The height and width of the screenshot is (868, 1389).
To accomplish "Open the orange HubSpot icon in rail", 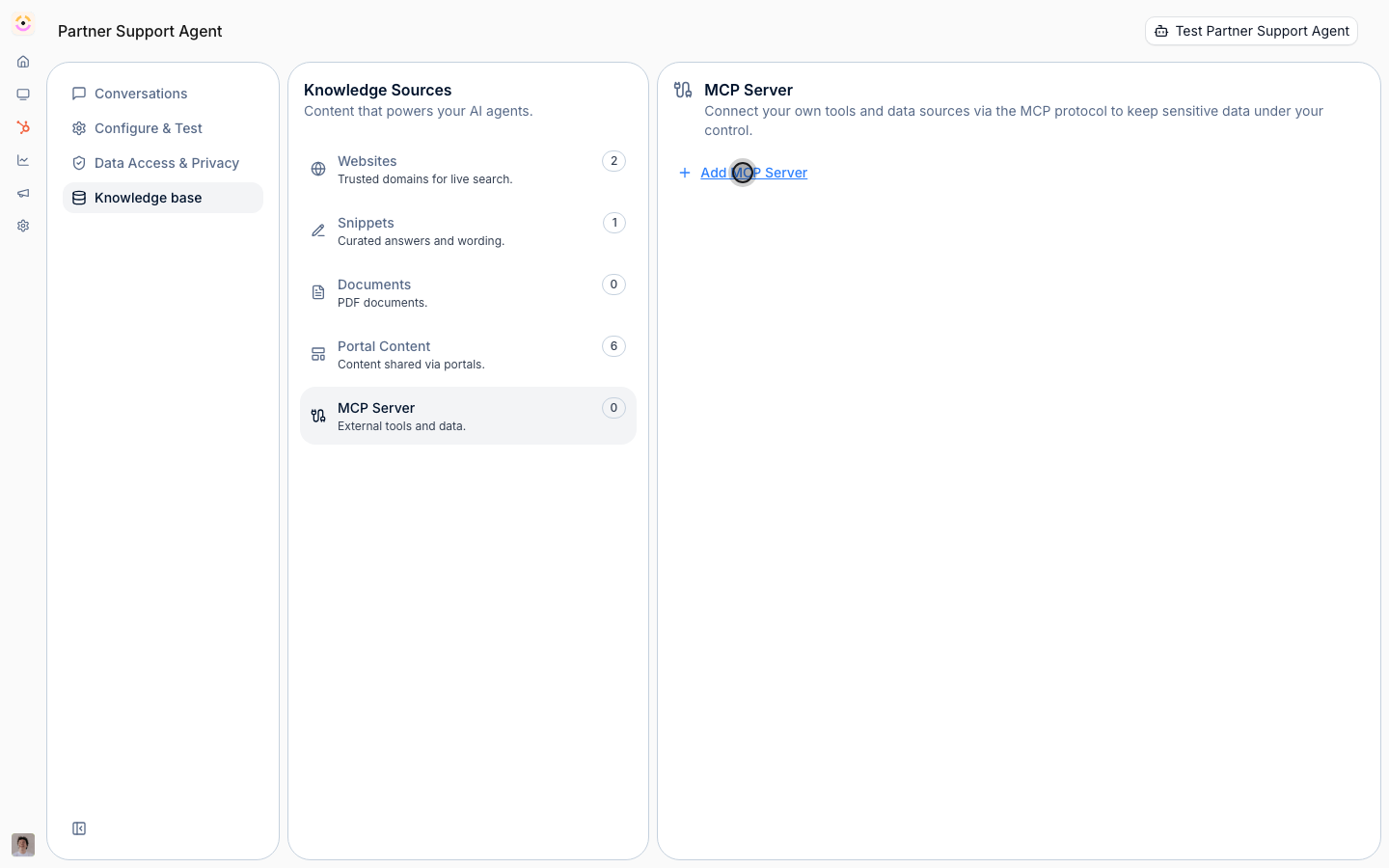I will coord(23,127).
